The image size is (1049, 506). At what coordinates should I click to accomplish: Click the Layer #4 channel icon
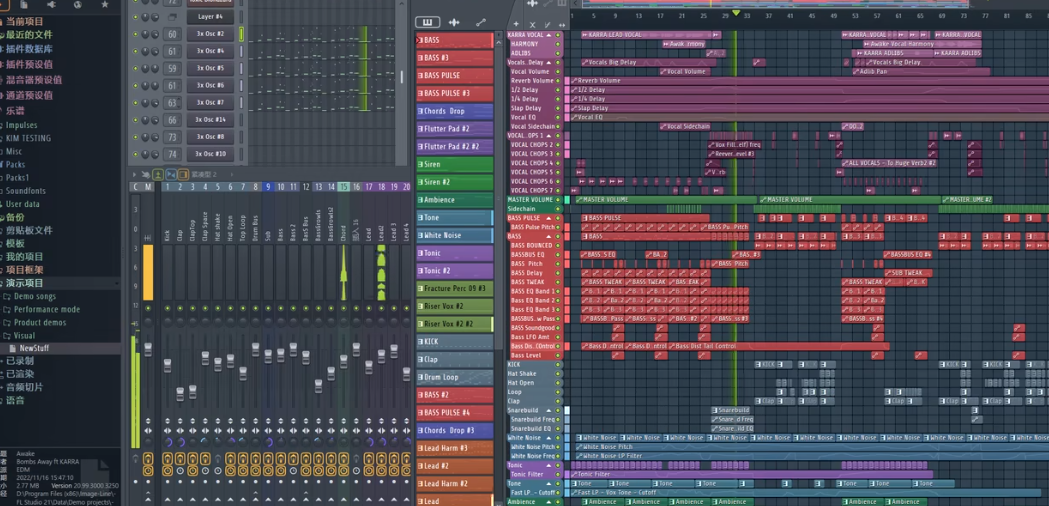[x=172, y=17]
